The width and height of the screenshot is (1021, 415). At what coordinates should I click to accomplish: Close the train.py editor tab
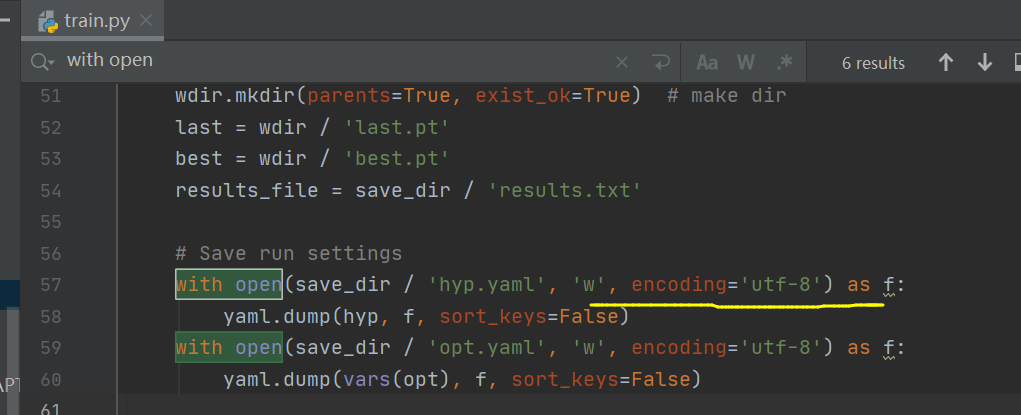(146, 21)
